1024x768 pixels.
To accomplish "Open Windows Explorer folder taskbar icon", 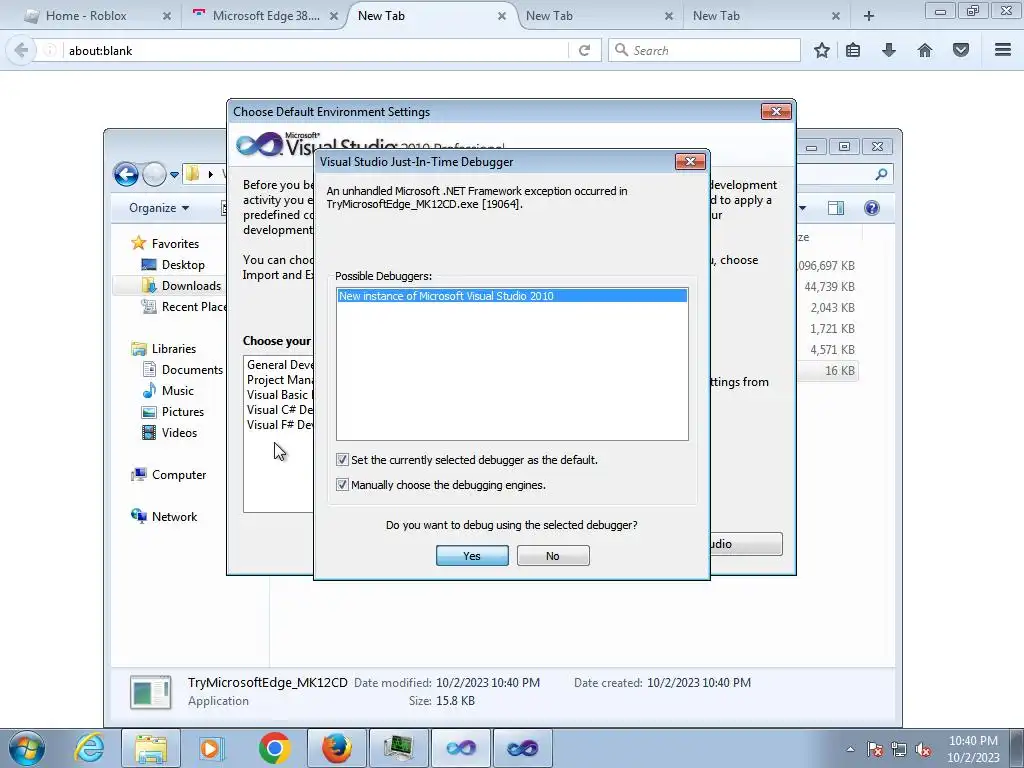I will coord(151,748).
